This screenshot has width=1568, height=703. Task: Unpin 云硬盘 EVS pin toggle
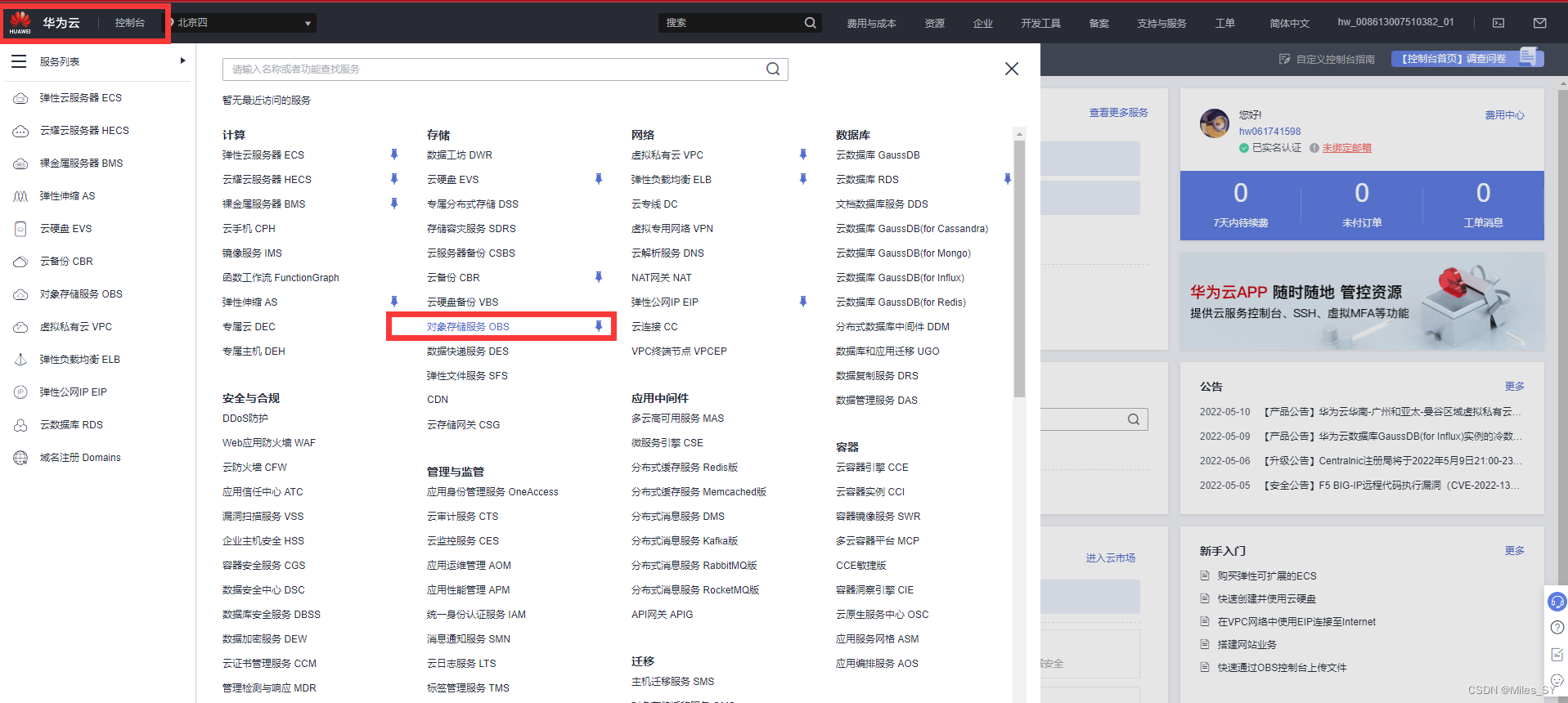[x=599, y=178]
